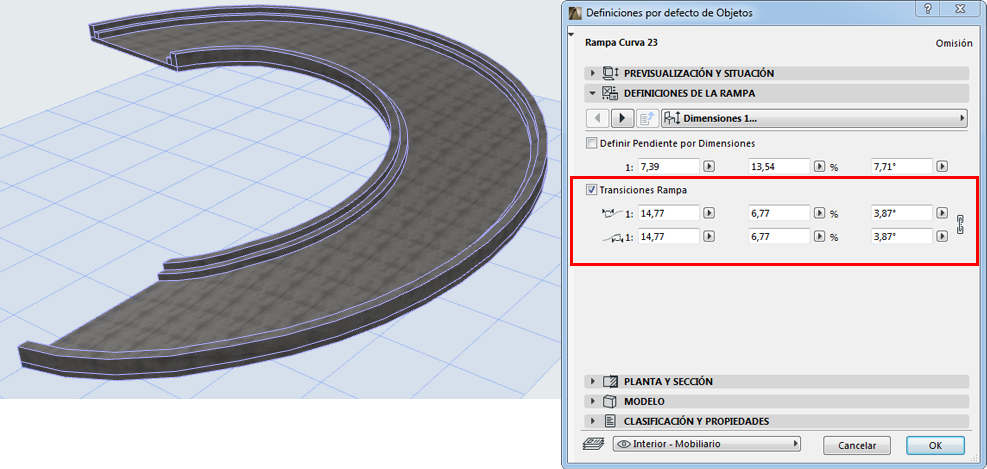Go to the previous settings page arrow
Viewport: 987px width, 469px height.
(x=597, y=118)
